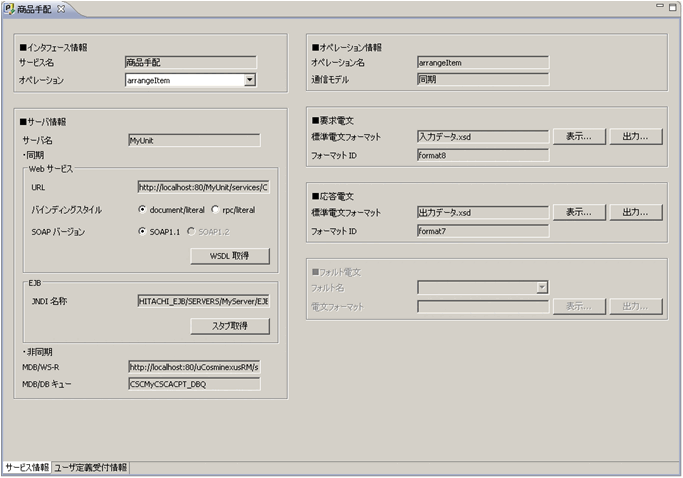Screen dimensions: 683x478
Task: Click the format7 ID field
Action: point(483,231)
